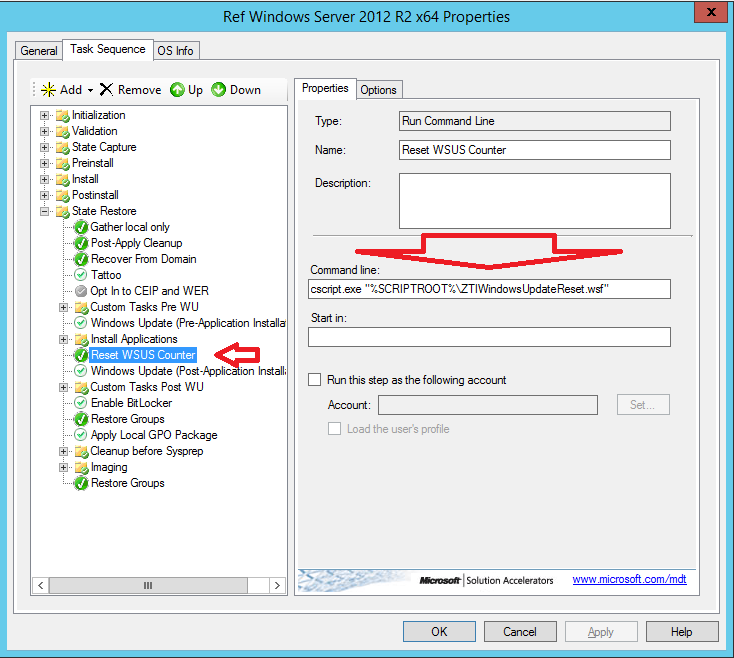The height and width of the screenshot is (658, 734).
Task: Switch to the Options tab
Action: pos(379,89)
